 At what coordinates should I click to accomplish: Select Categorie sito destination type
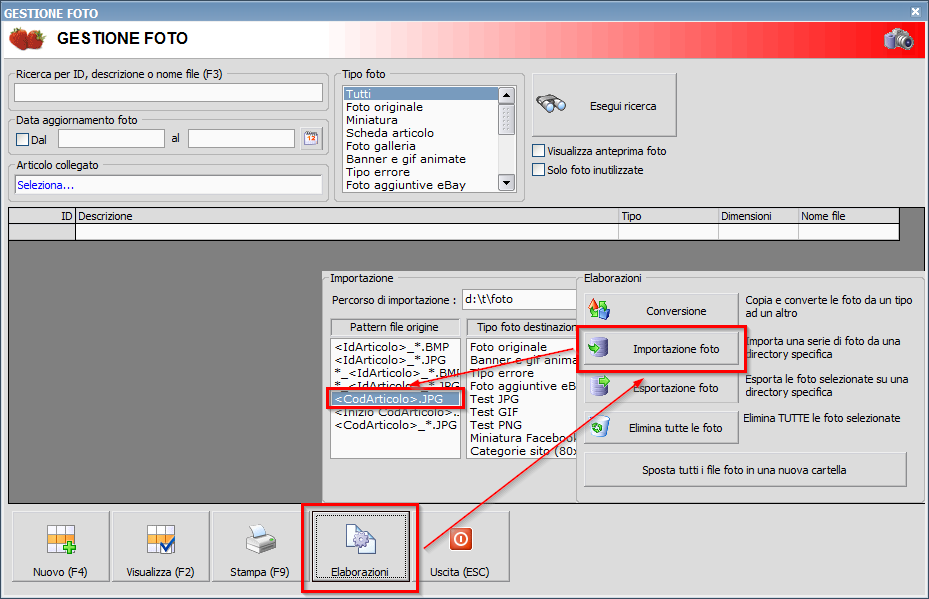coord(522,451)
